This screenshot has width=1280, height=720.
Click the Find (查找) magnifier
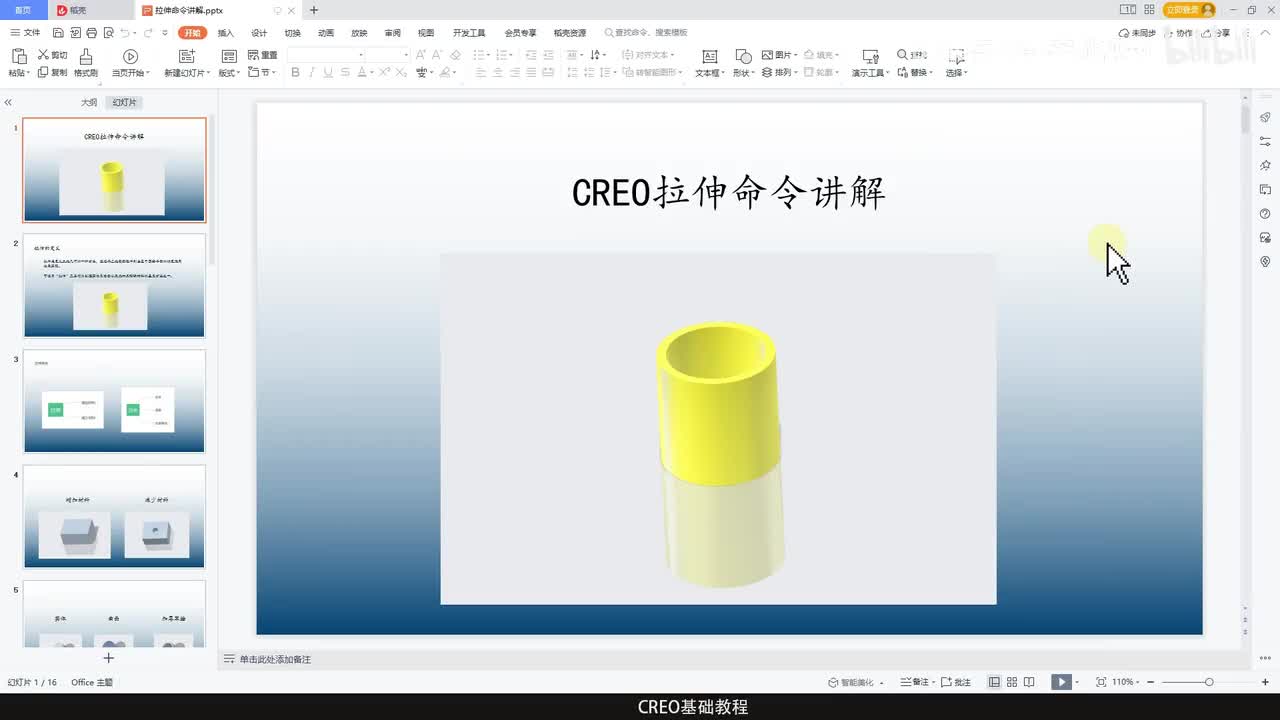[x=902, y=55]
